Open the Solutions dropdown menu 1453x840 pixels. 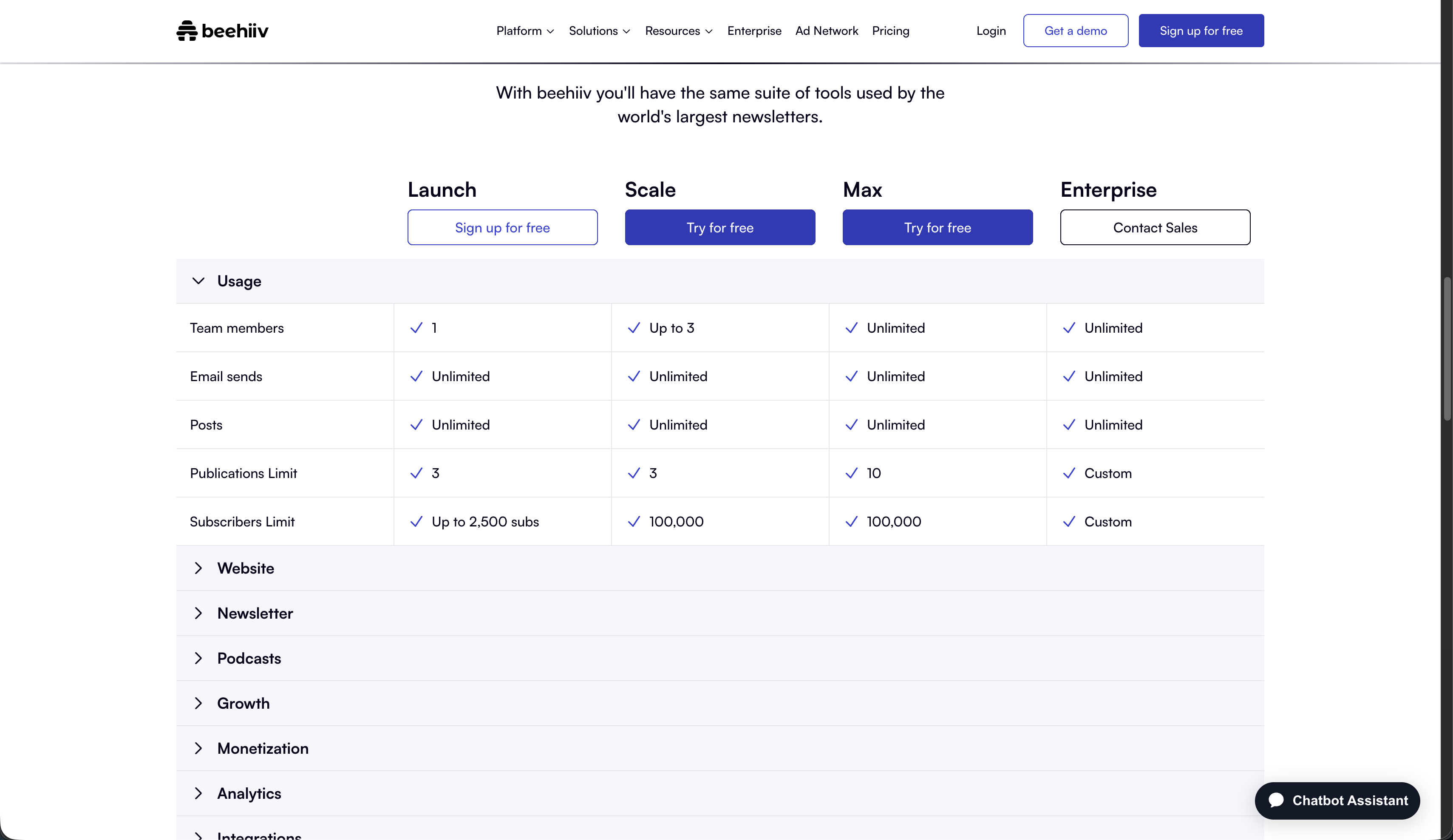(x=599, y=31)
